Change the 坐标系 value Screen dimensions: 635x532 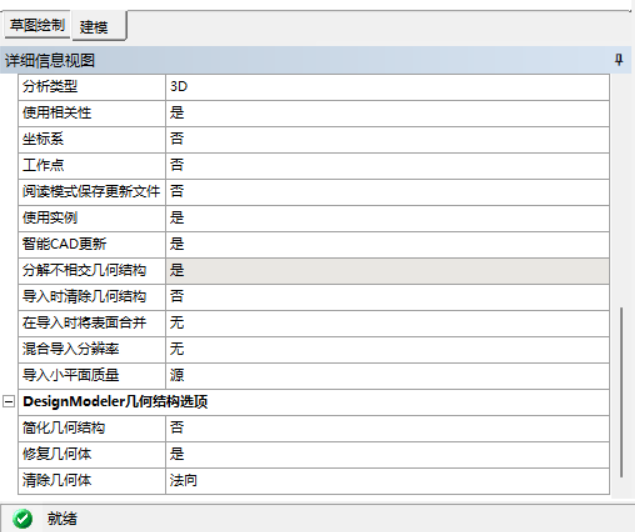coord(388,139)
